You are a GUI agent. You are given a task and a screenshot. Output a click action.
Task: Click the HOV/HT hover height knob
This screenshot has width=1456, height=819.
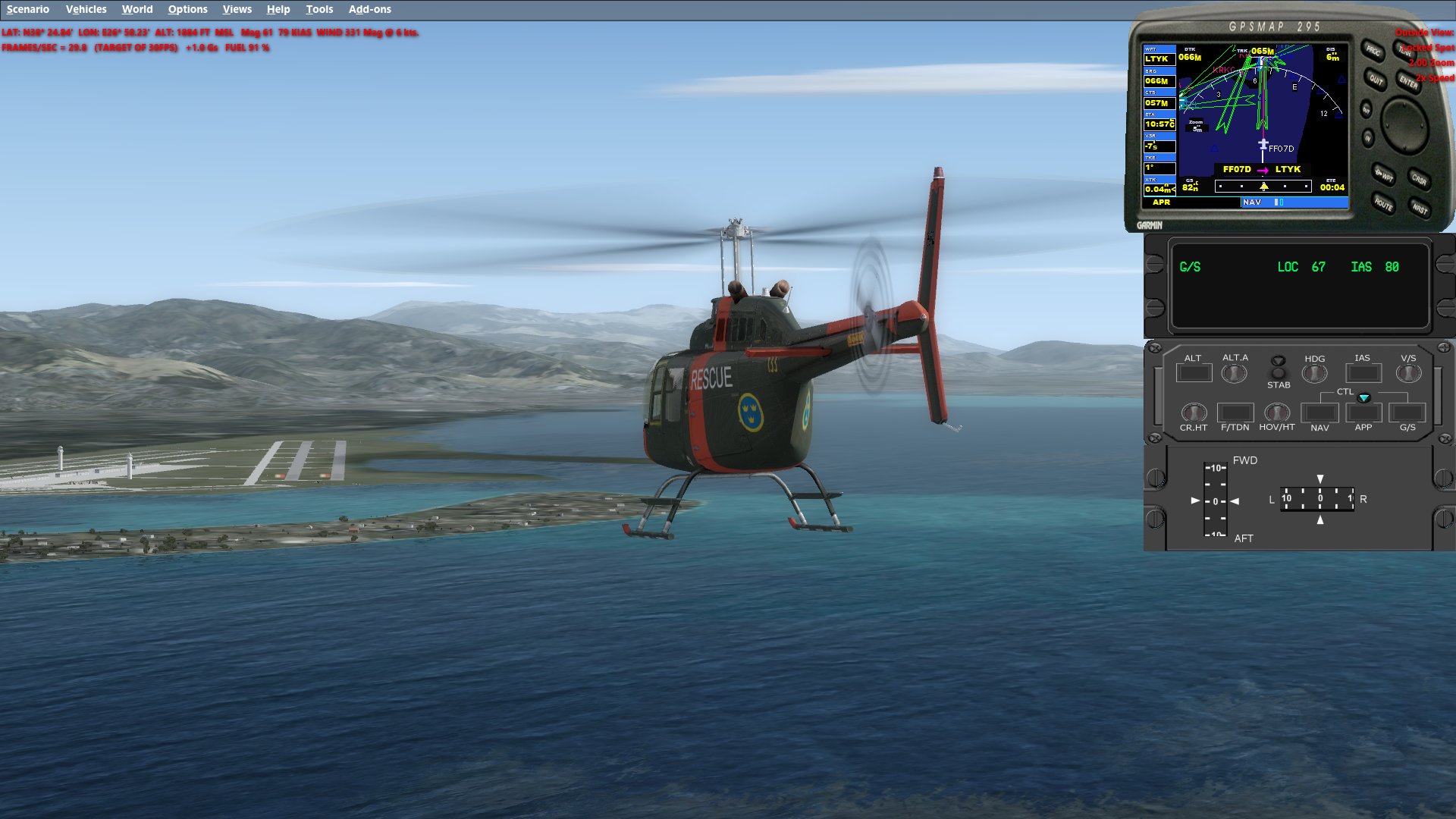(x=1277, y=413)
